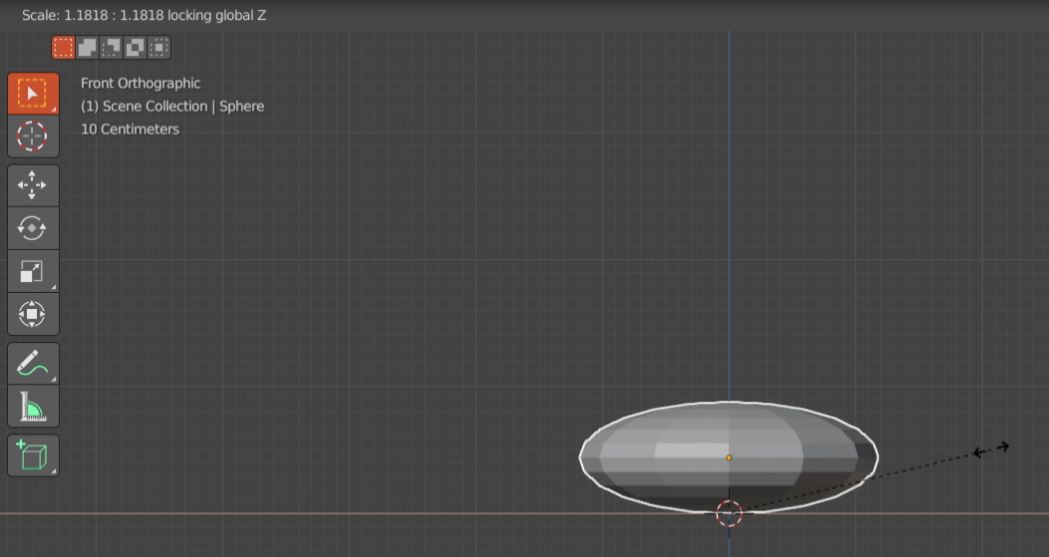The image size is (1049, 557).
Task: Click the Add Cube tool
Action: point(33,456)
